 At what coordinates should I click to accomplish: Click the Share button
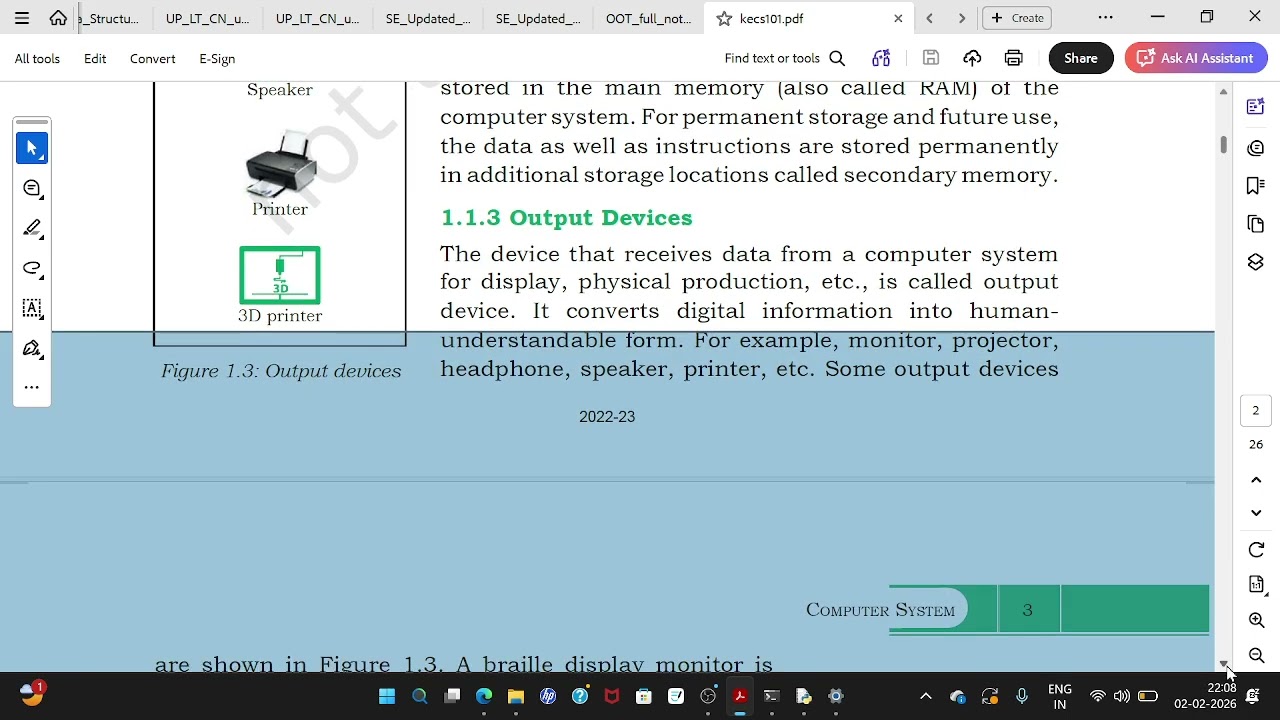coord(1081,58)
